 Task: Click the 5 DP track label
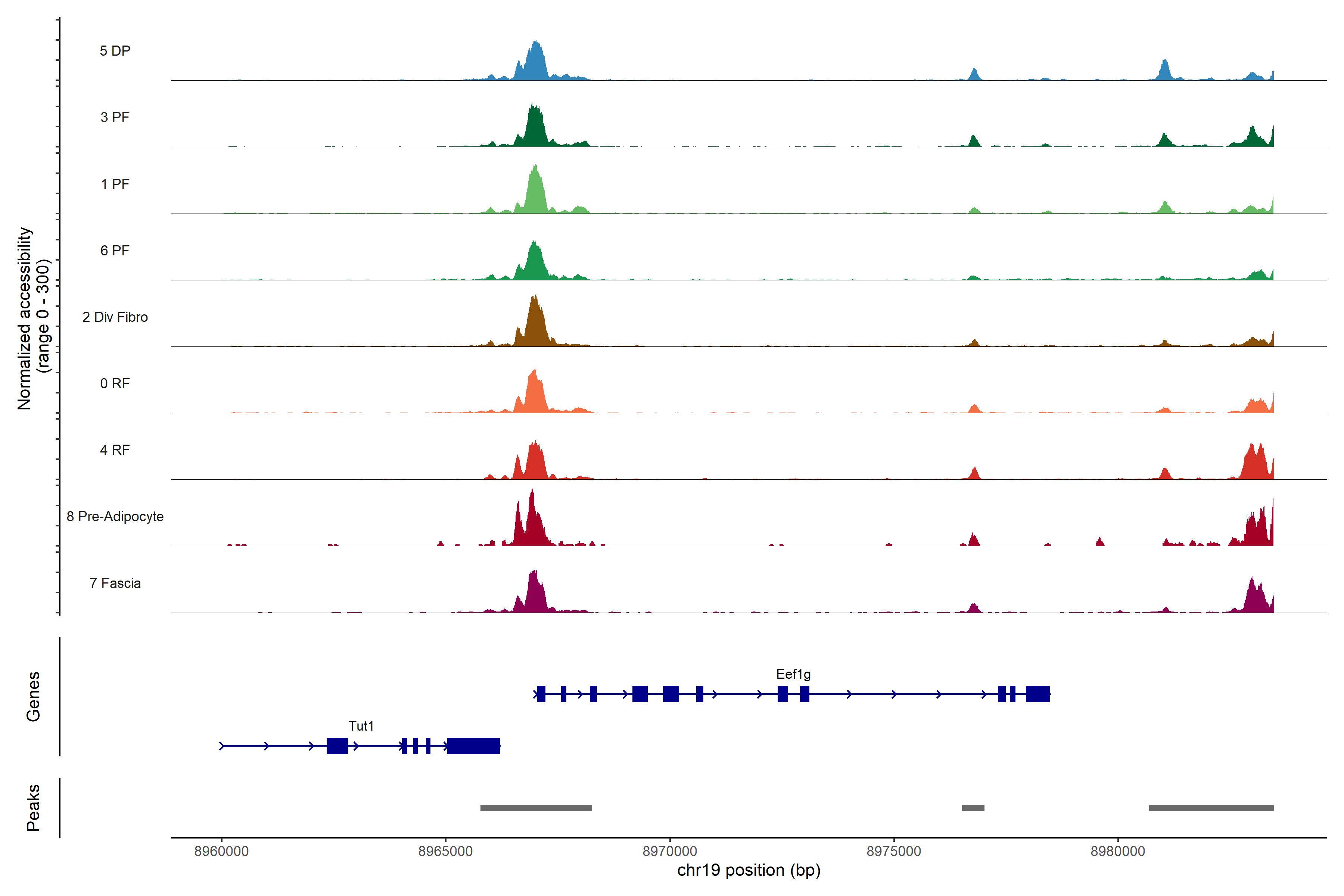(115, 51)
